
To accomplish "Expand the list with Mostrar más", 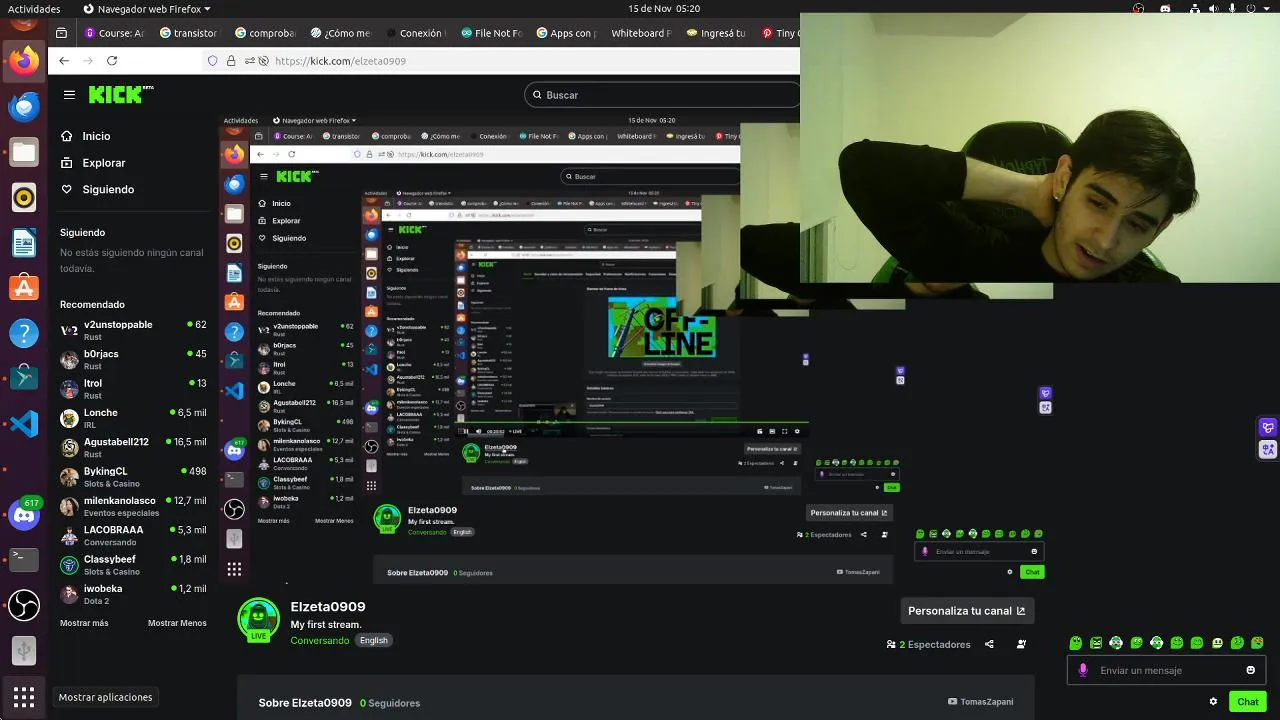I will click(84, 623).
